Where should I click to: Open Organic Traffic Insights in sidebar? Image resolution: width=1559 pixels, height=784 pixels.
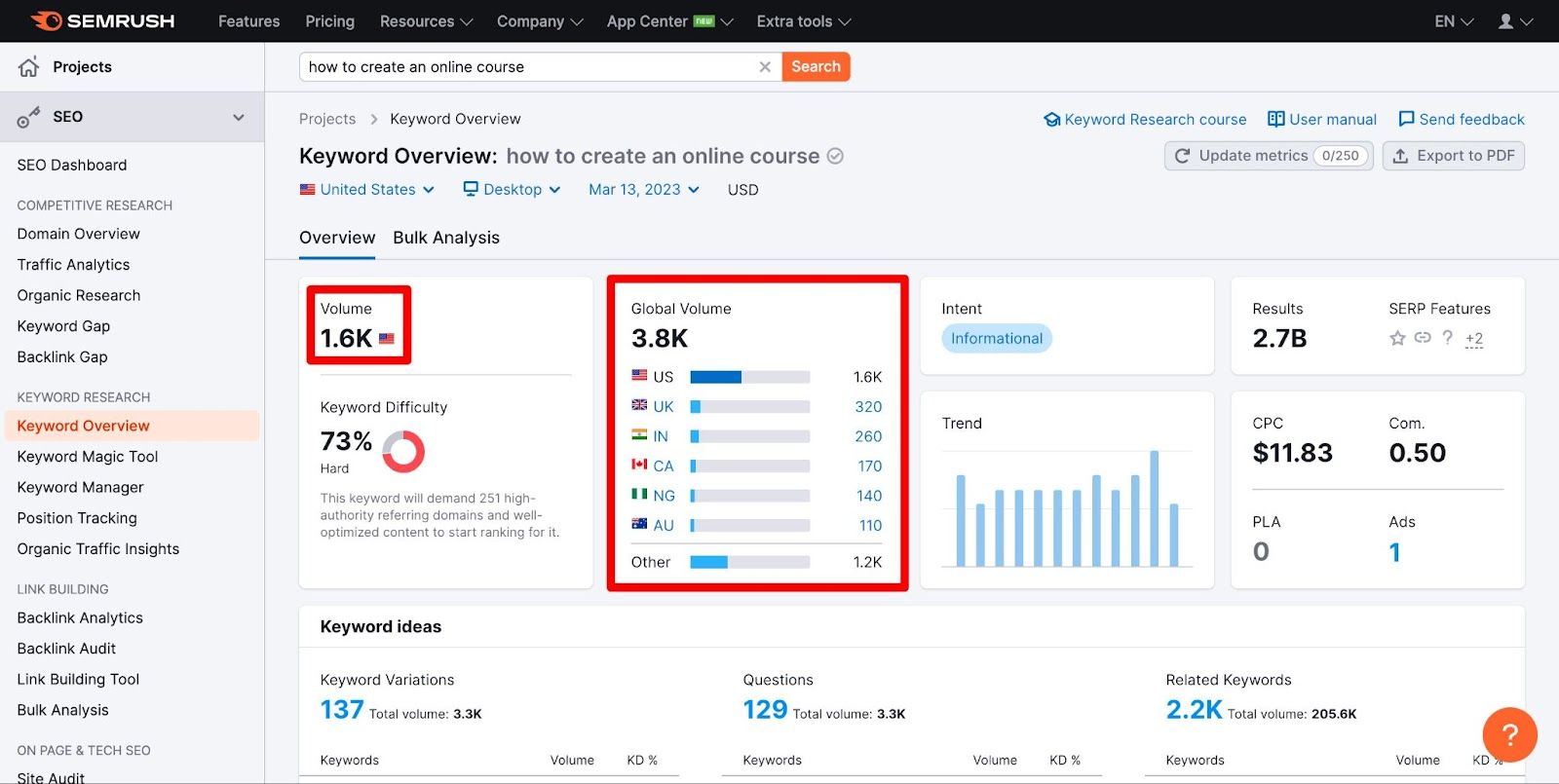(98, 548)
